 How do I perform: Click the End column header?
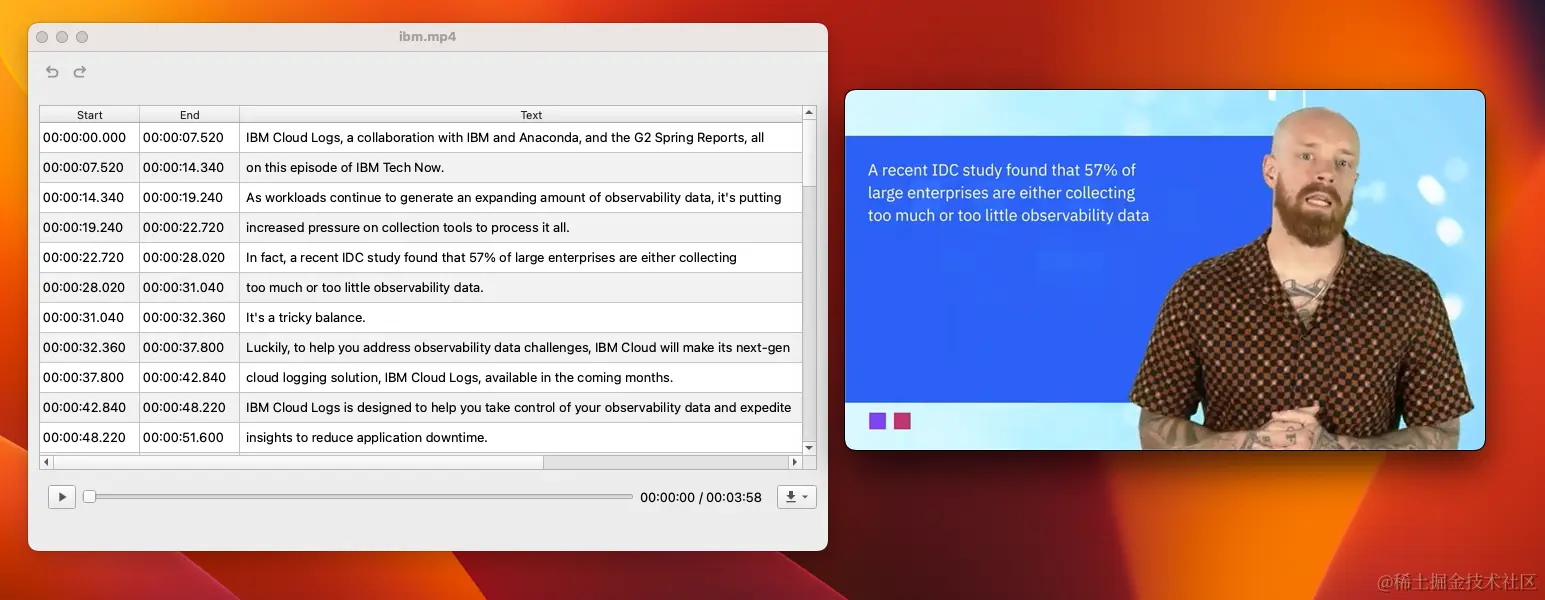click(x=190, y=115)
